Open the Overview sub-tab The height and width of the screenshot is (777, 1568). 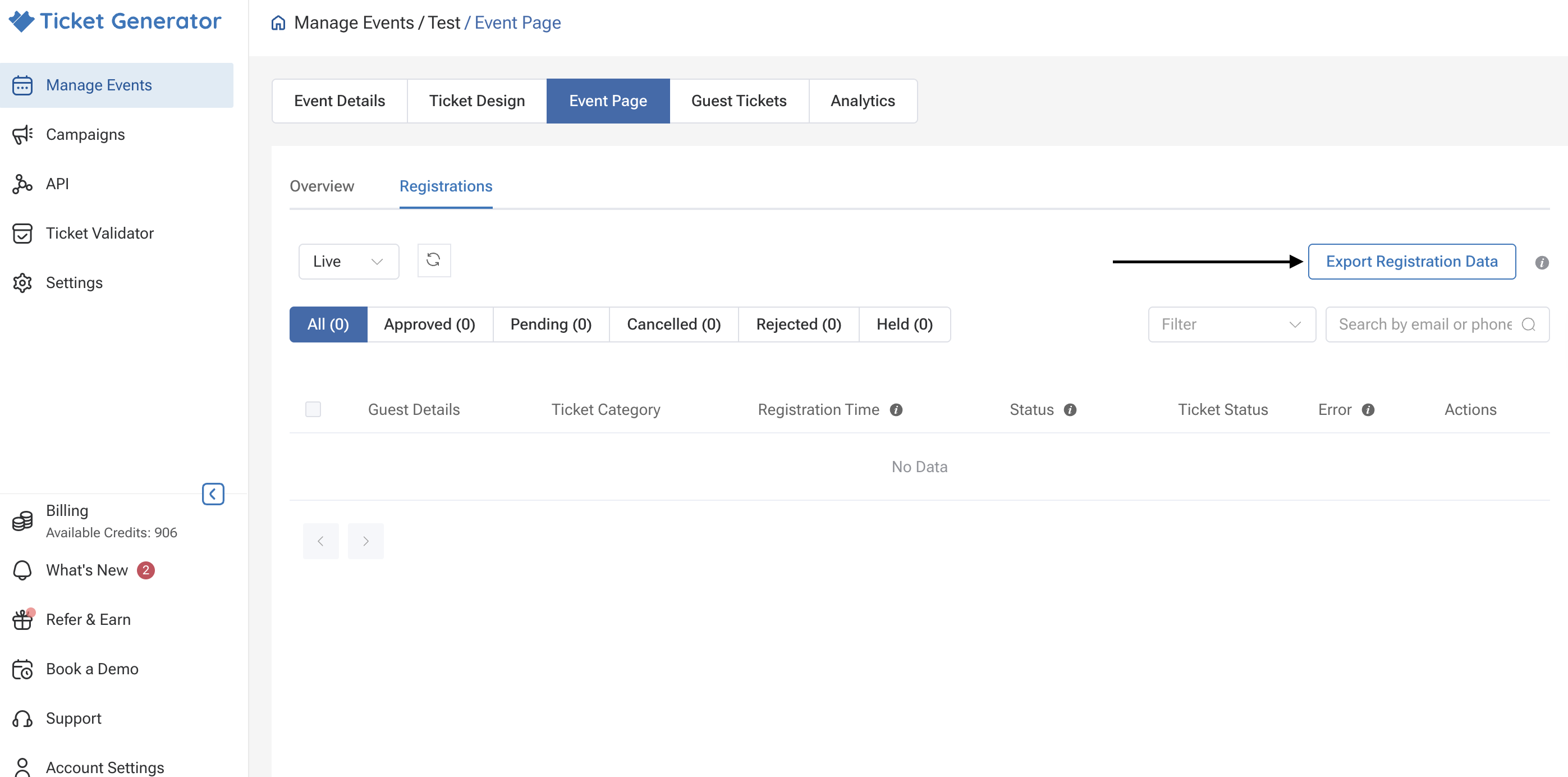(322, 186)
